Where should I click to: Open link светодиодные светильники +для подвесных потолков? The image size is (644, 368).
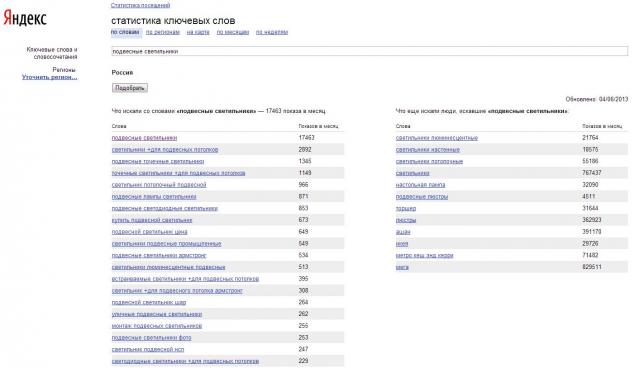click(x=185, y=361)
